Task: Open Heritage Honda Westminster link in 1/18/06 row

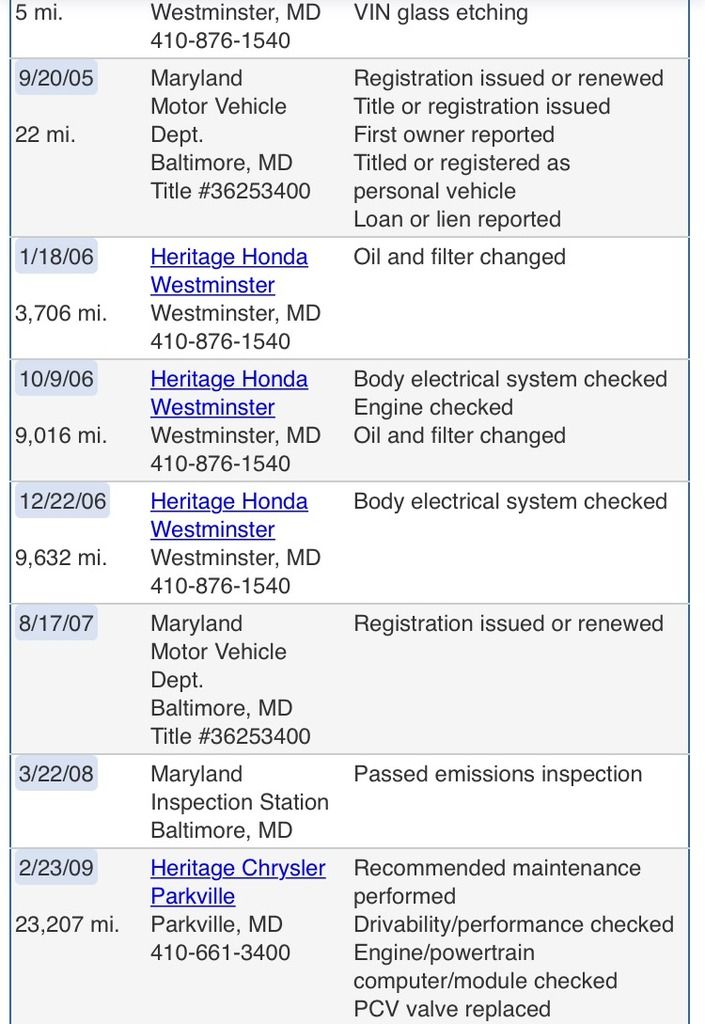Action: tap(229, 271)
